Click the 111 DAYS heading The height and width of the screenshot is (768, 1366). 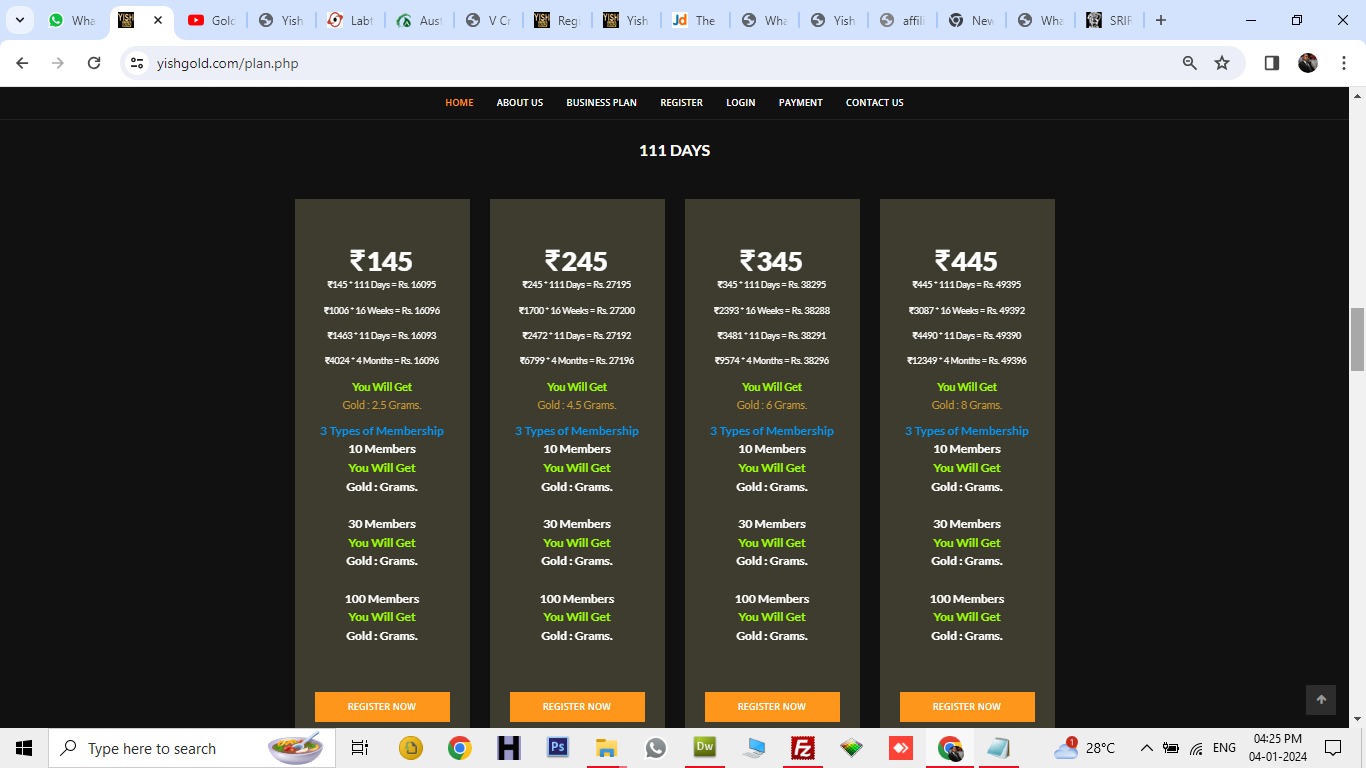tap(675, 151)
